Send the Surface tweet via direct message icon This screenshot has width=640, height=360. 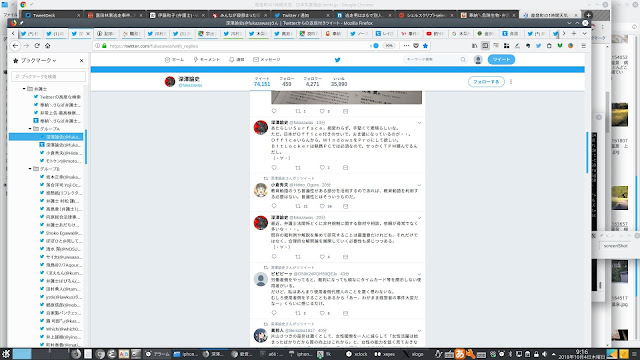point(345,167)
